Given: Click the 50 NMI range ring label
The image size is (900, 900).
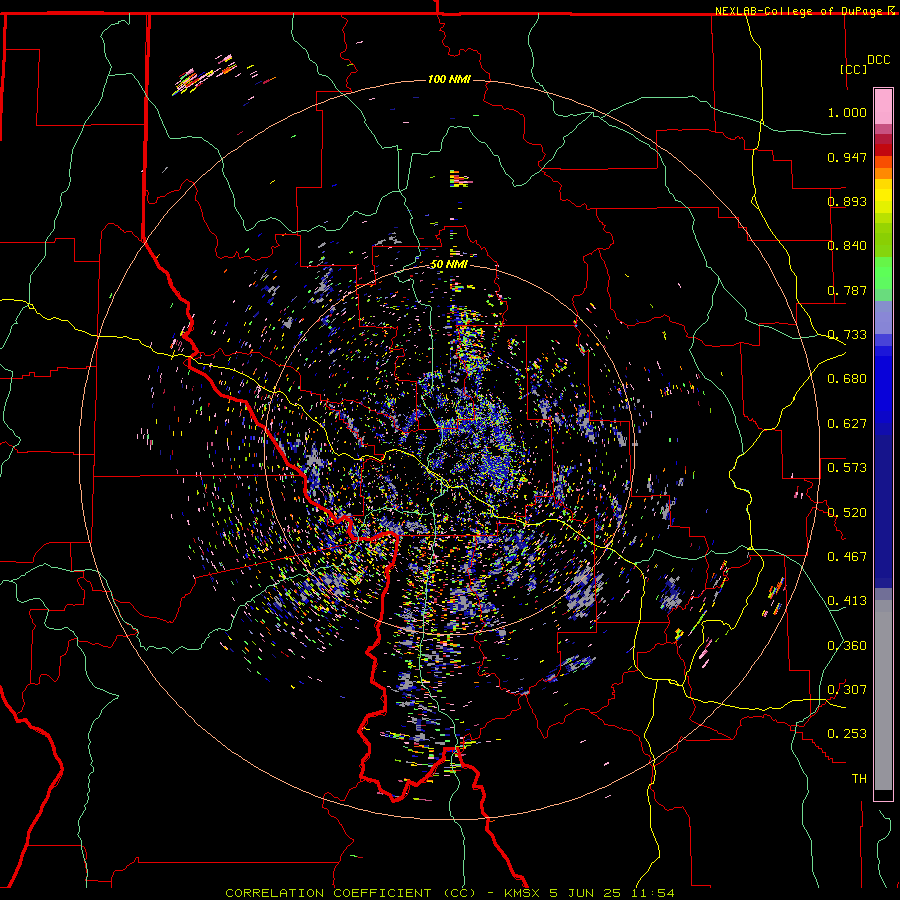Looking at the screenshot, I should [x=449, y=265].
